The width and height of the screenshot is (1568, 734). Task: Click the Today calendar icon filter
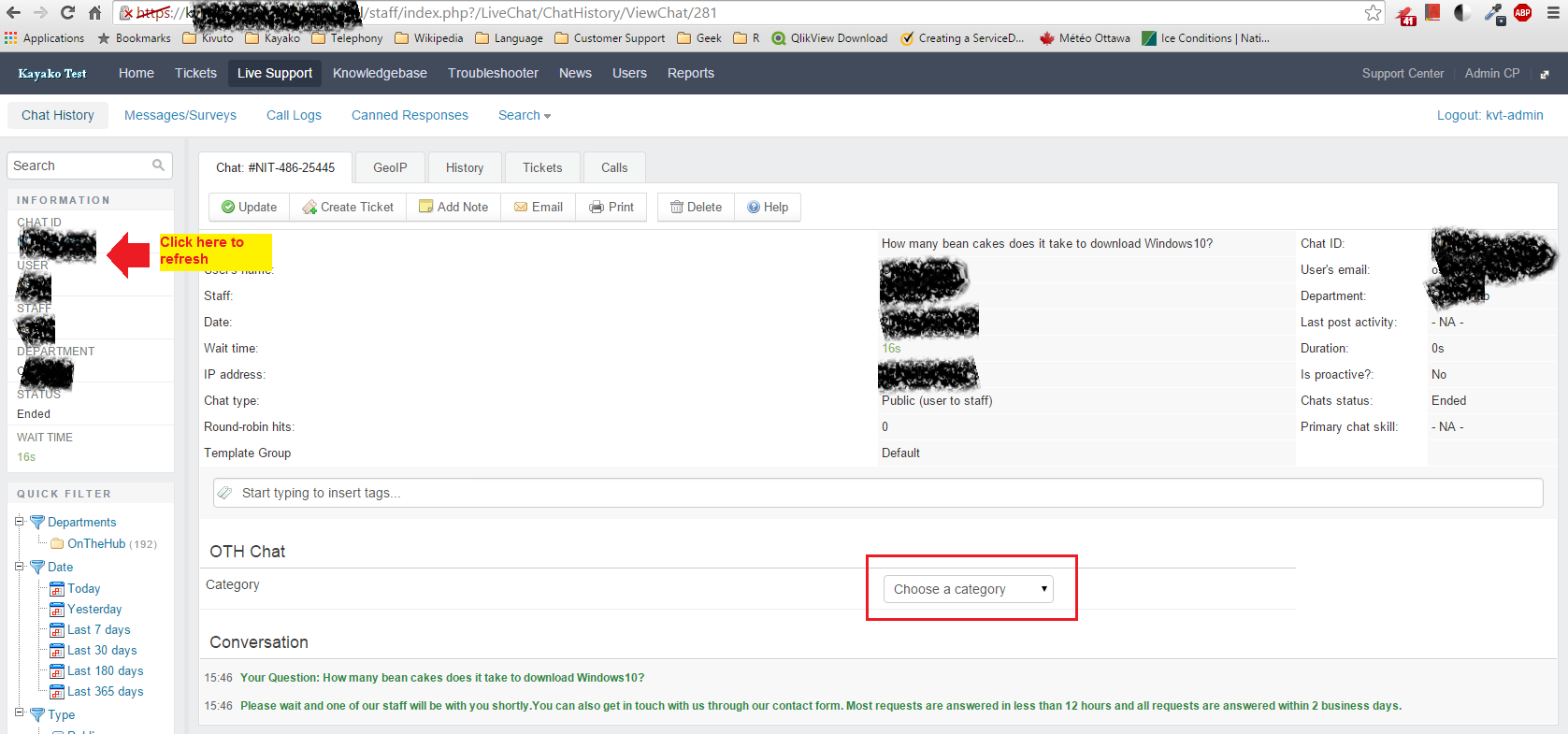57,589
